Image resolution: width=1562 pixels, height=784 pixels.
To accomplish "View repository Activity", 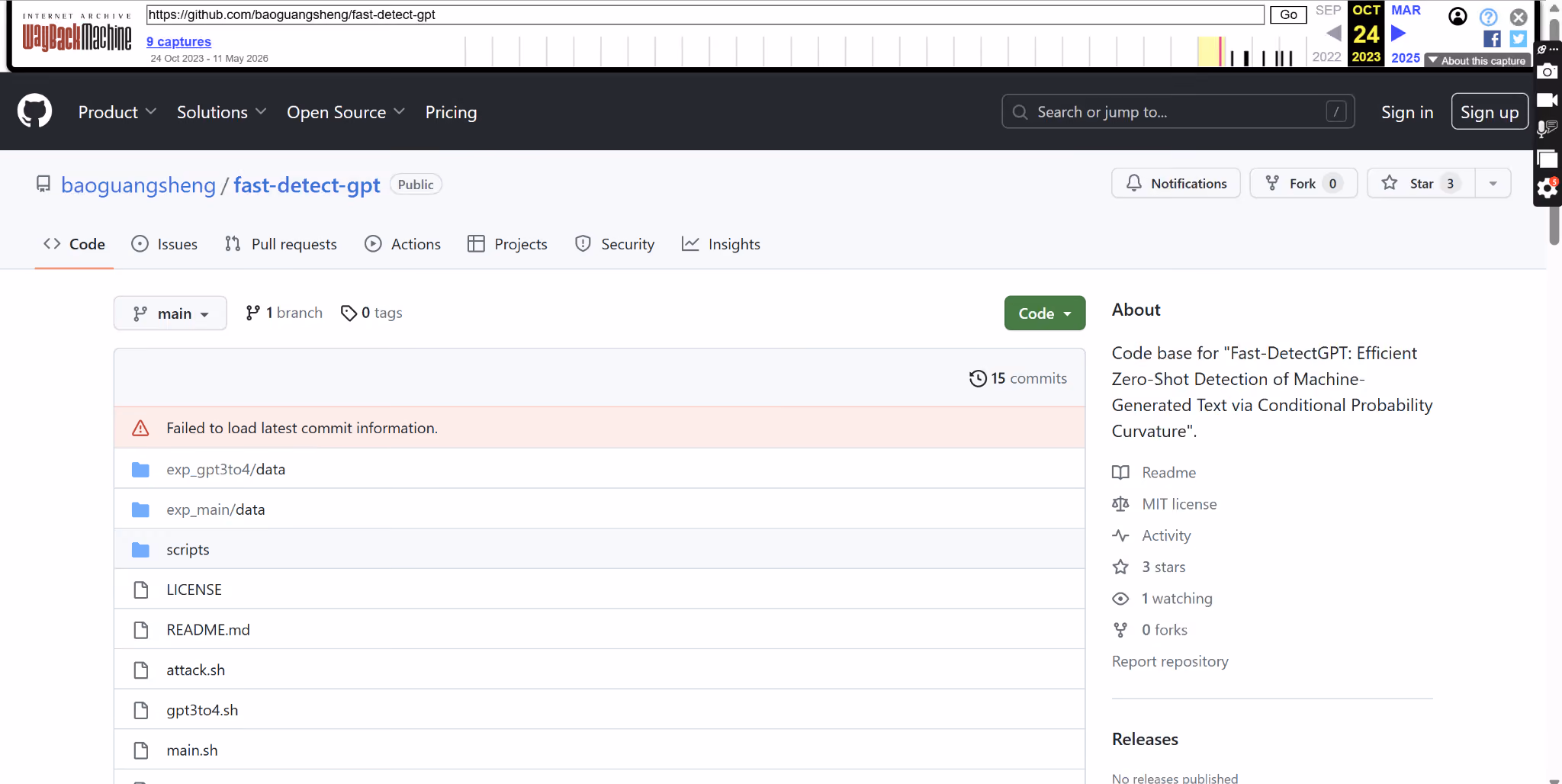I will (x=1166, y=535).
